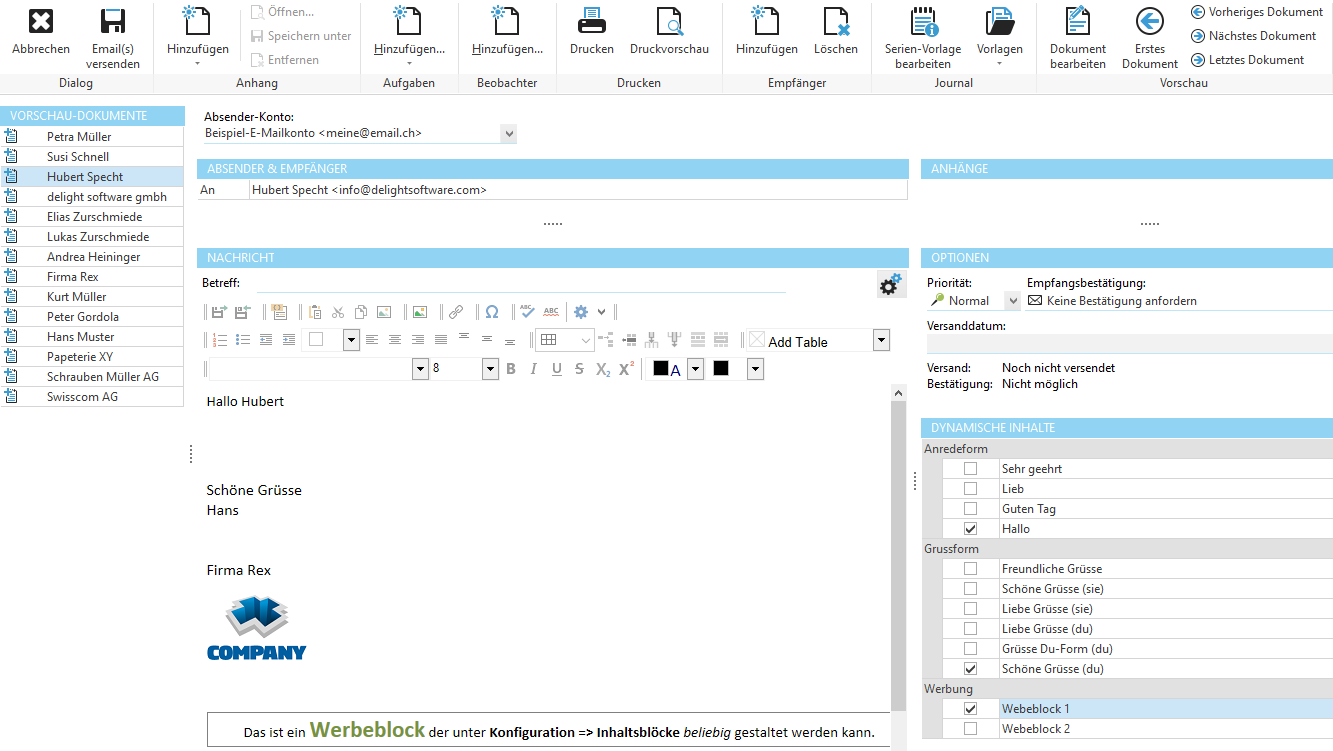Open the Absender-Konto dropdown
1333x751 pixels.
508,133
